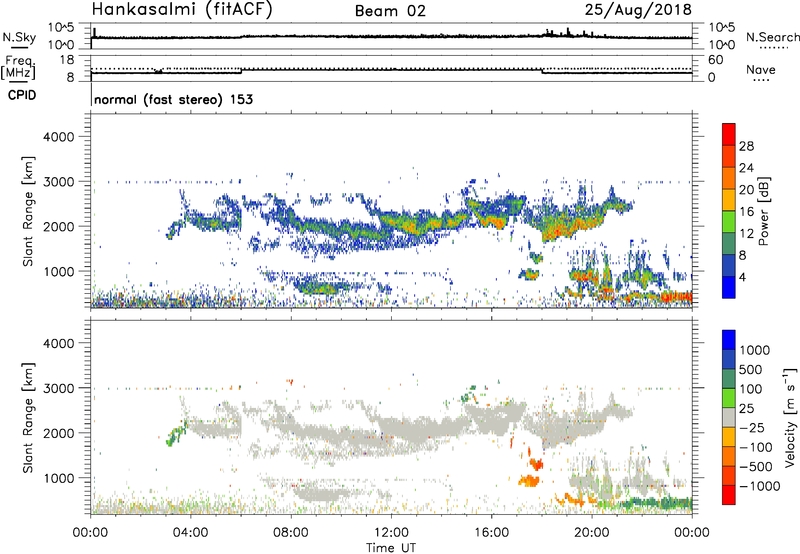Viewport: 800px width, 554px height.
Task: Click the "Nave" legend label
Action: click(x=761, y=69)
